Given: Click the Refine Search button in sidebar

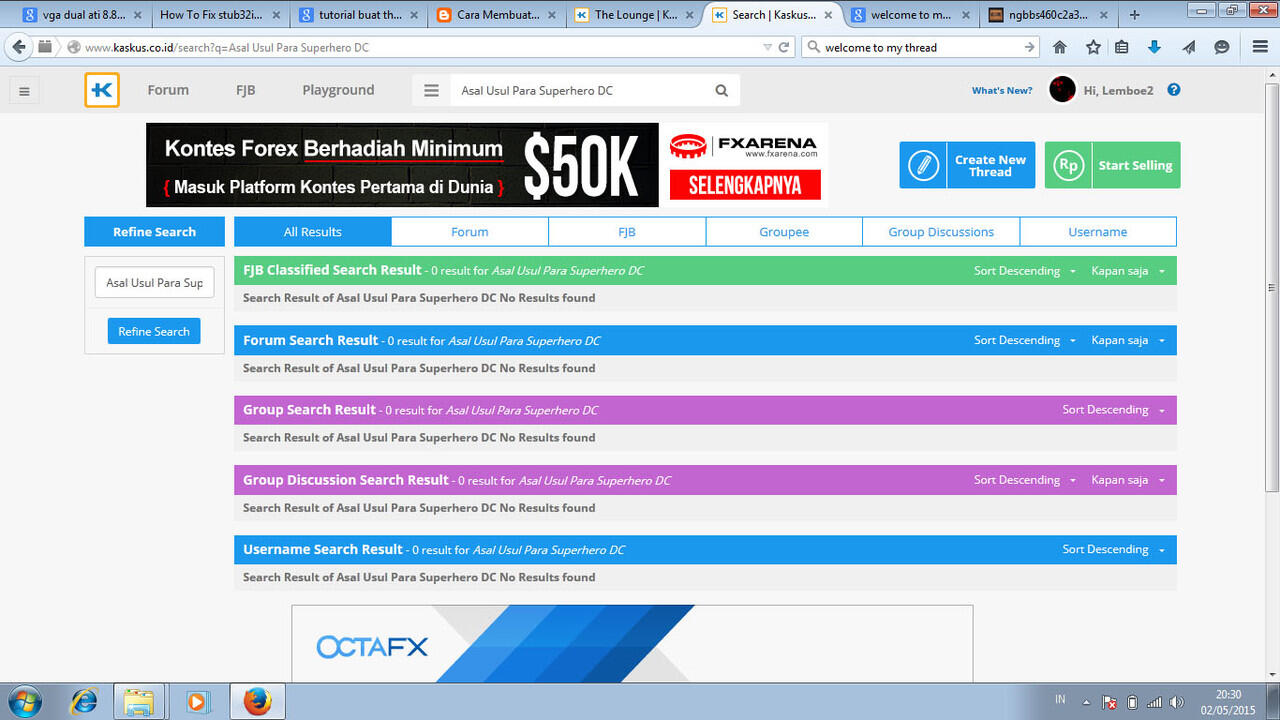Looking at the screenshot, I should (x=154, y=331).
